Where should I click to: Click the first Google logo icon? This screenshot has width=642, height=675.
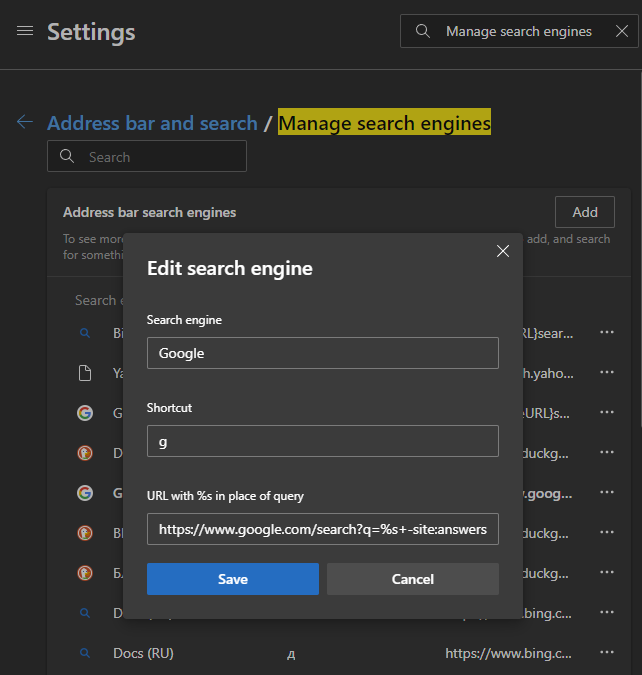pyautogui.click(x=85, y=413)
